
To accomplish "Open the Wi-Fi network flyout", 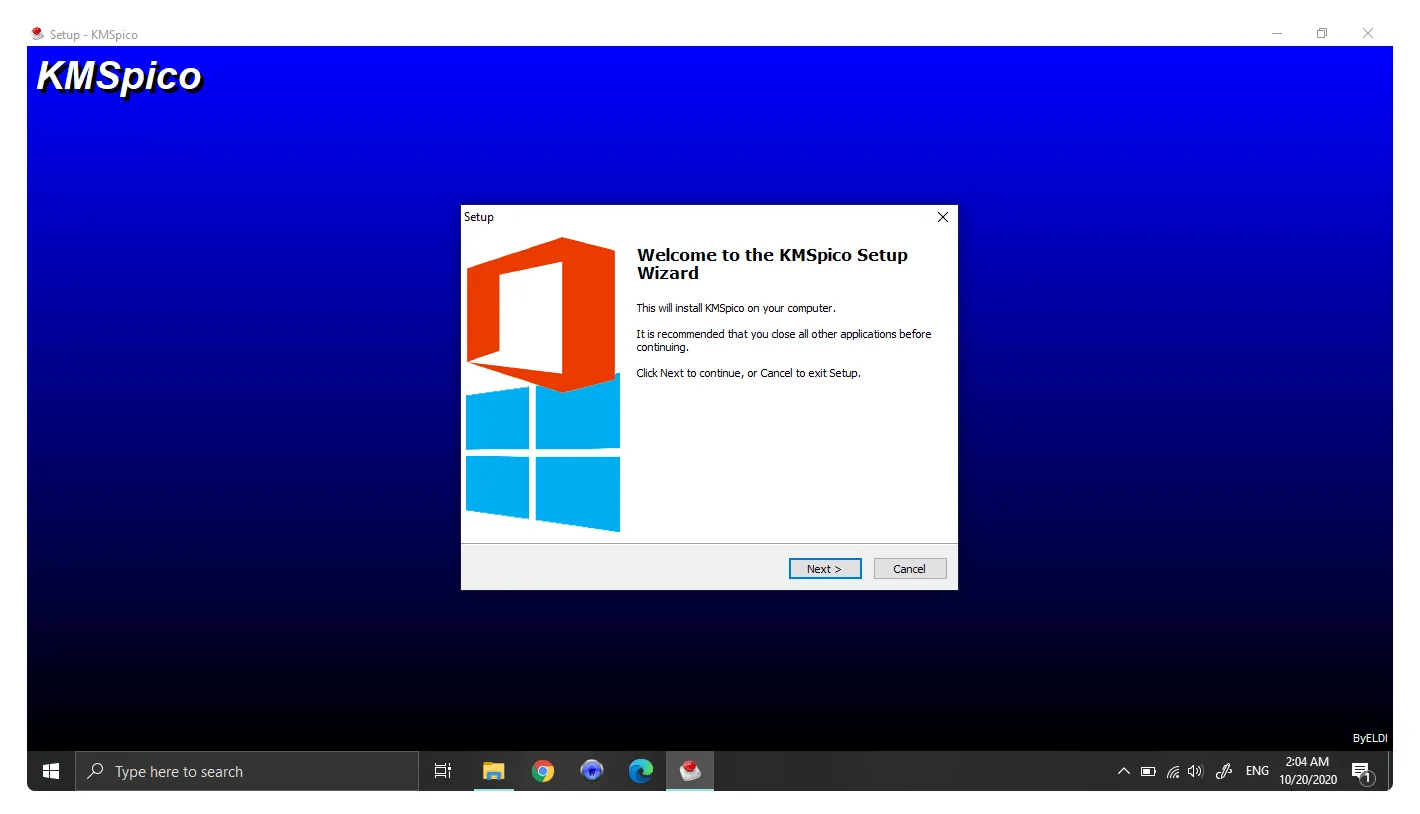I will click(1173, 771).
